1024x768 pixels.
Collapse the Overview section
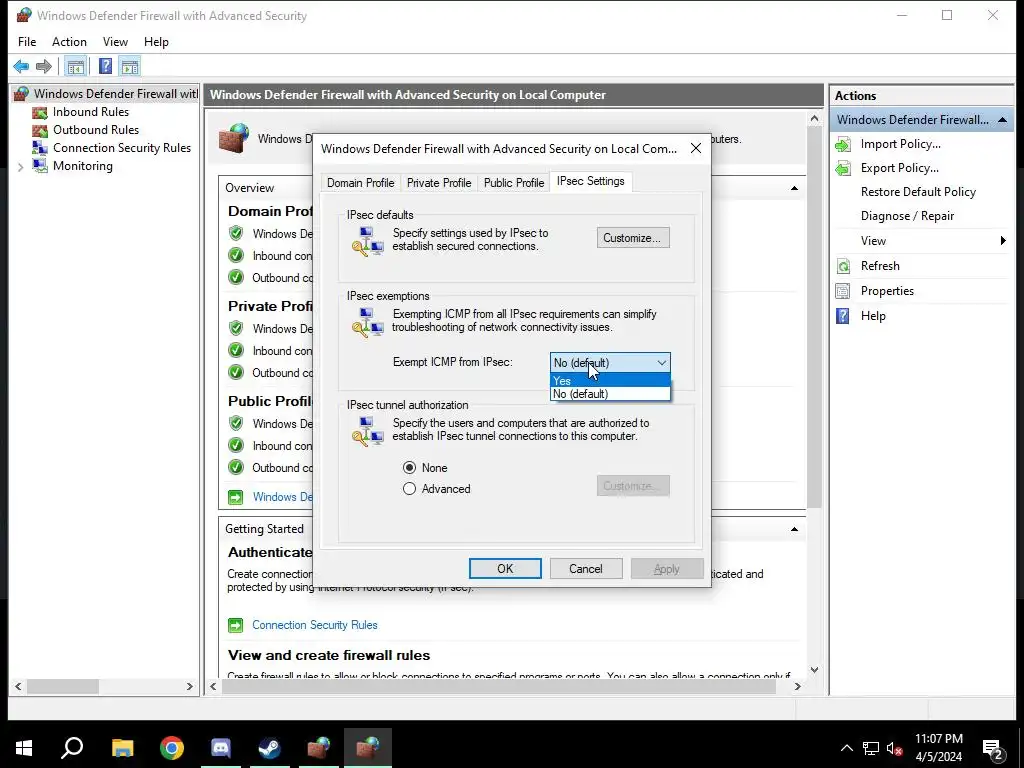point(794,189)
